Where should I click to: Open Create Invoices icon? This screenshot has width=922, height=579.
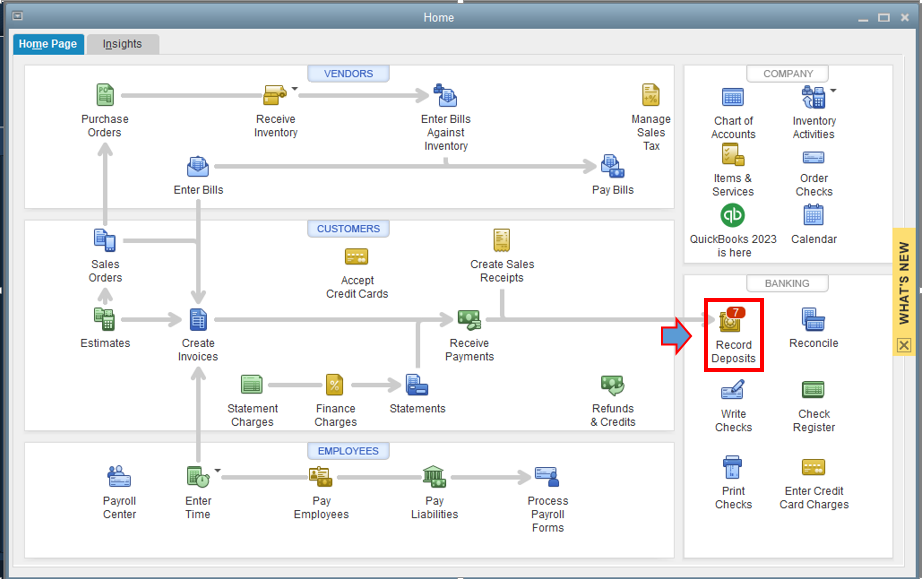point(198,319)
